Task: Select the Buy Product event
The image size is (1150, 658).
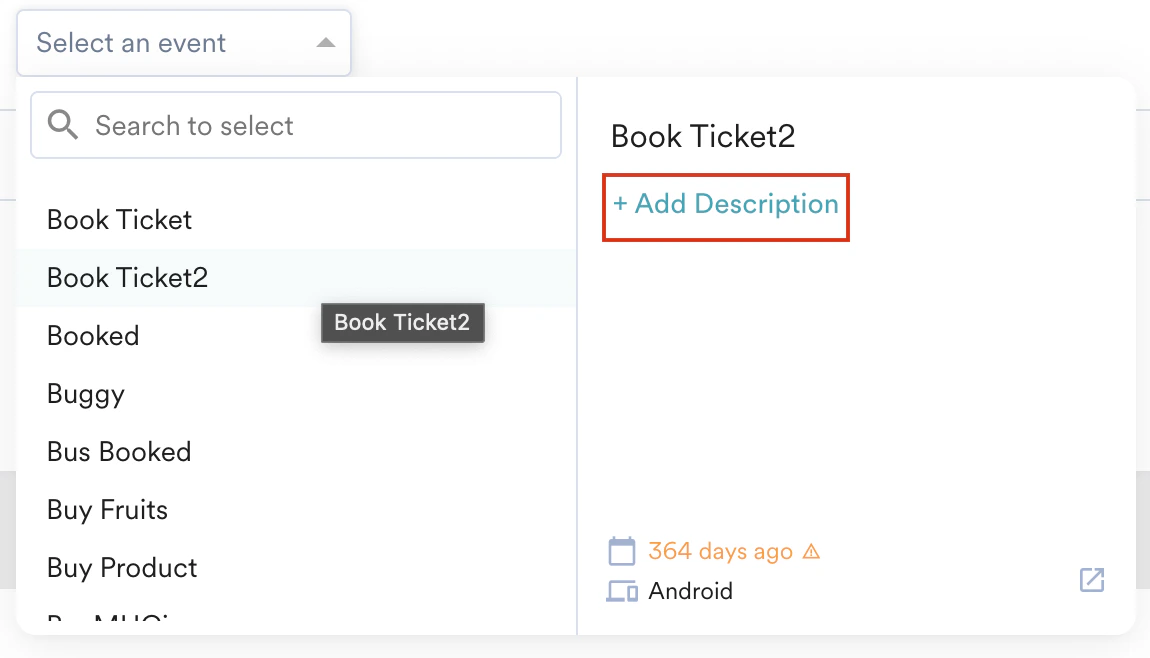Action: pos(122,568)
